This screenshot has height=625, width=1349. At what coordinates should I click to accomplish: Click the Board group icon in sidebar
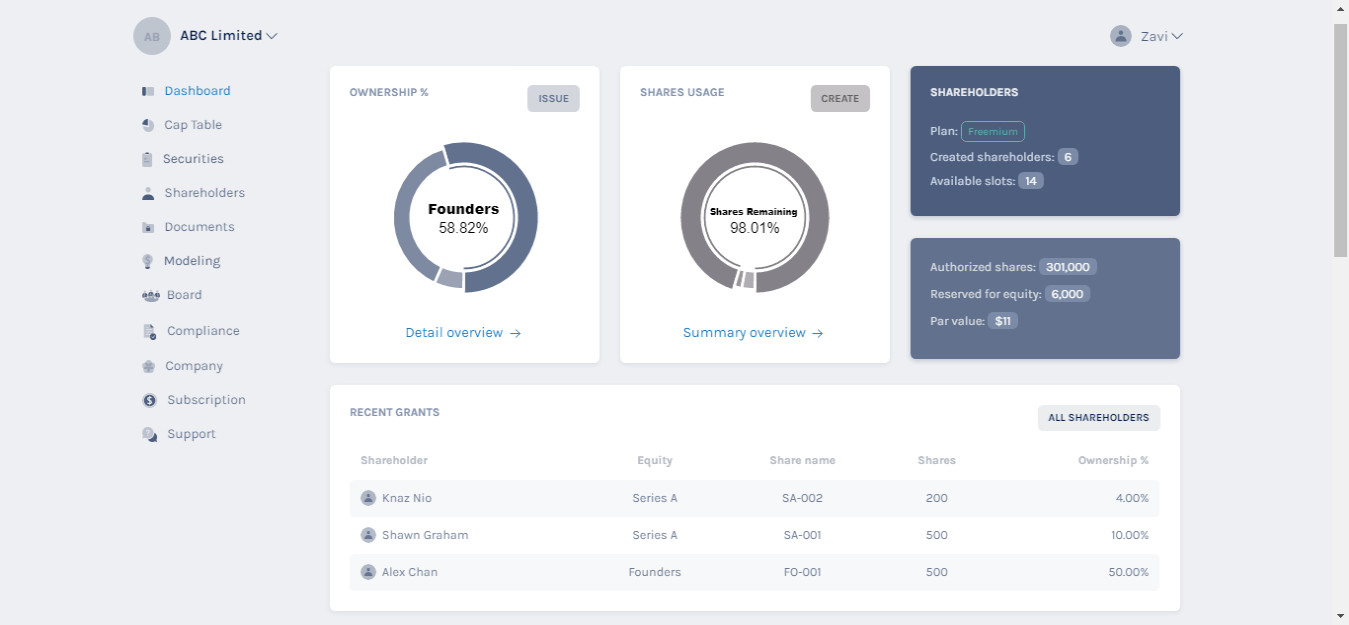point(151,295)
